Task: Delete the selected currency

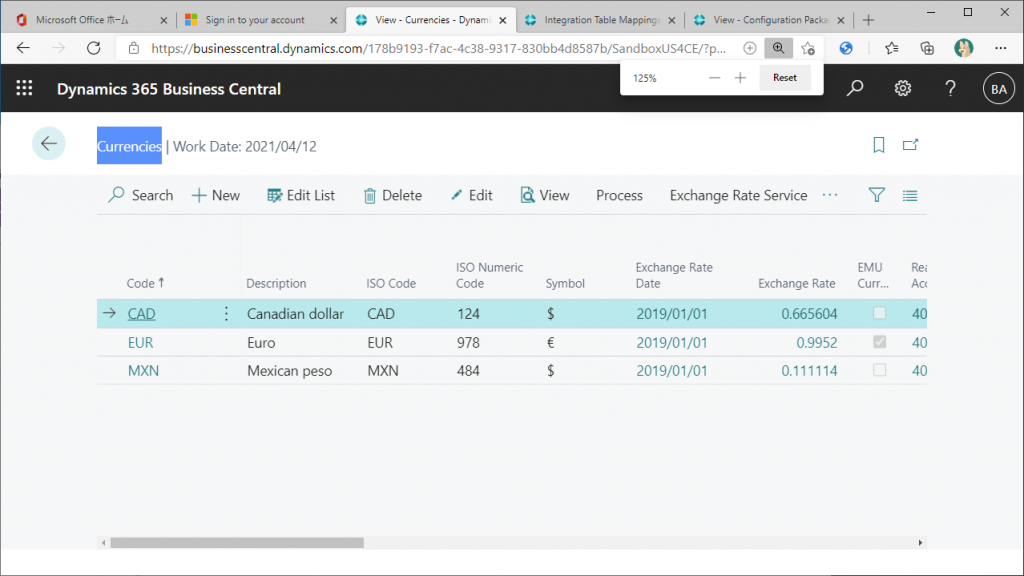Action: pos(392,195)
